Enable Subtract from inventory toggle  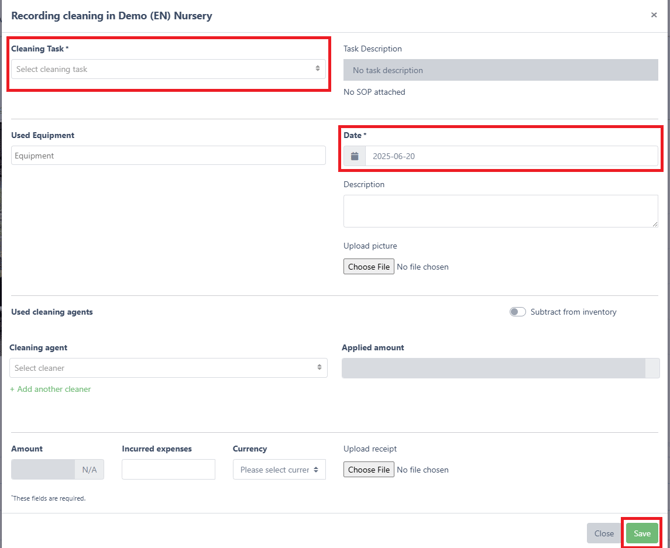point(517,312)
